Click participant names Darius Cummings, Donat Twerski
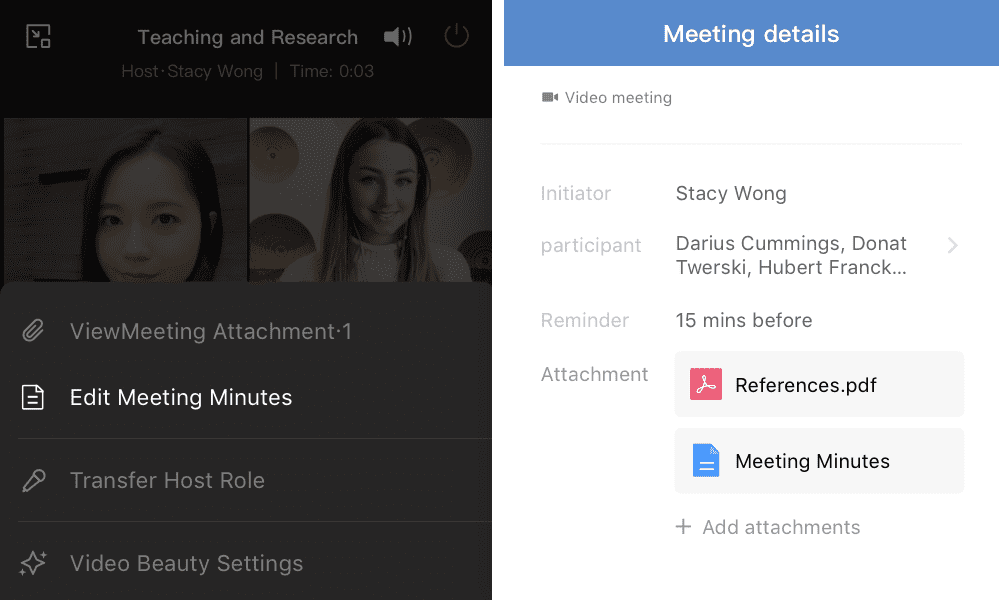999x600 pixels. 791,255
